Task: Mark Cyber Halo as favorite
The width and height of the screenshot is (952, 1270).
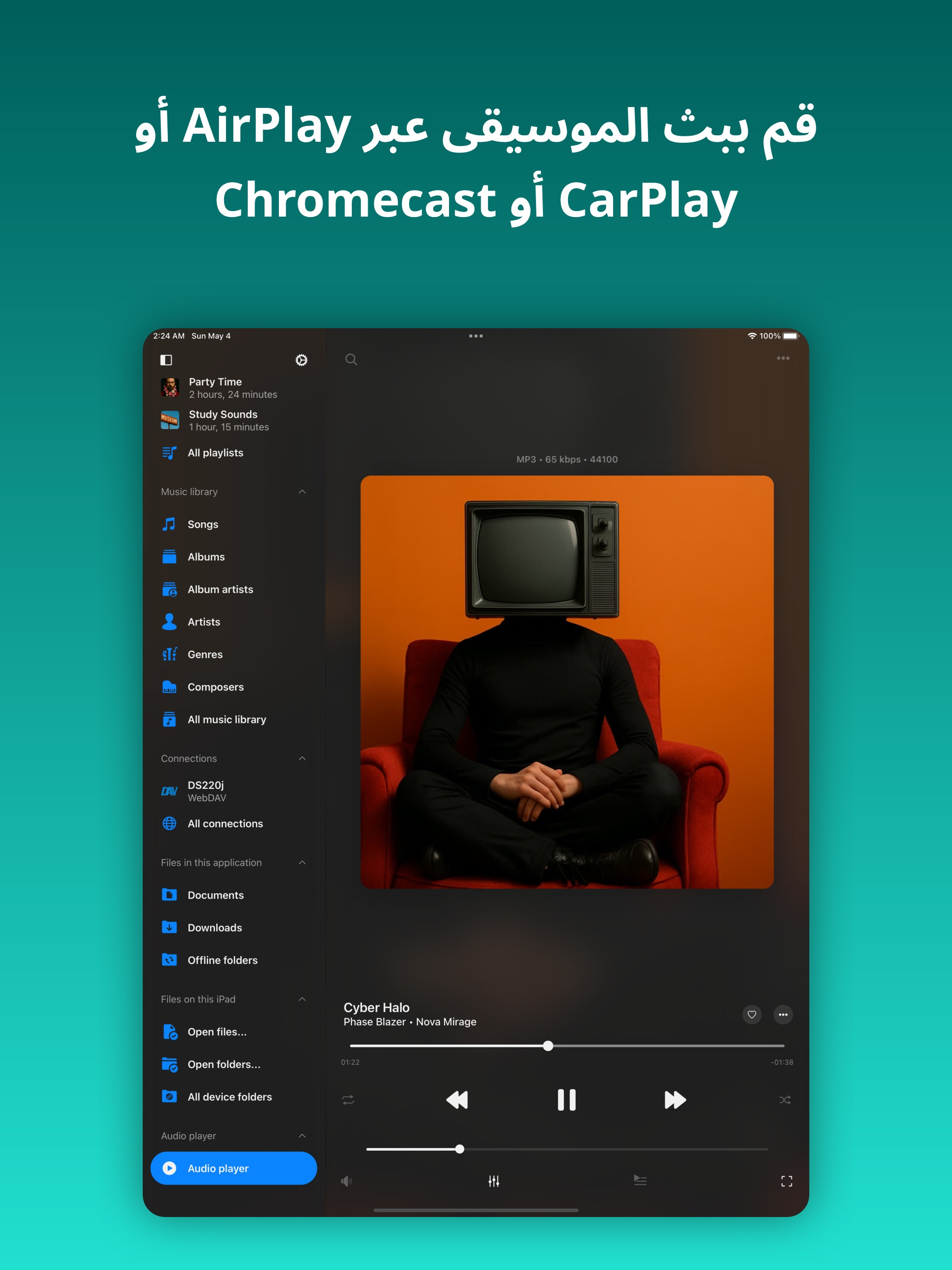Action: (752, 1014)
